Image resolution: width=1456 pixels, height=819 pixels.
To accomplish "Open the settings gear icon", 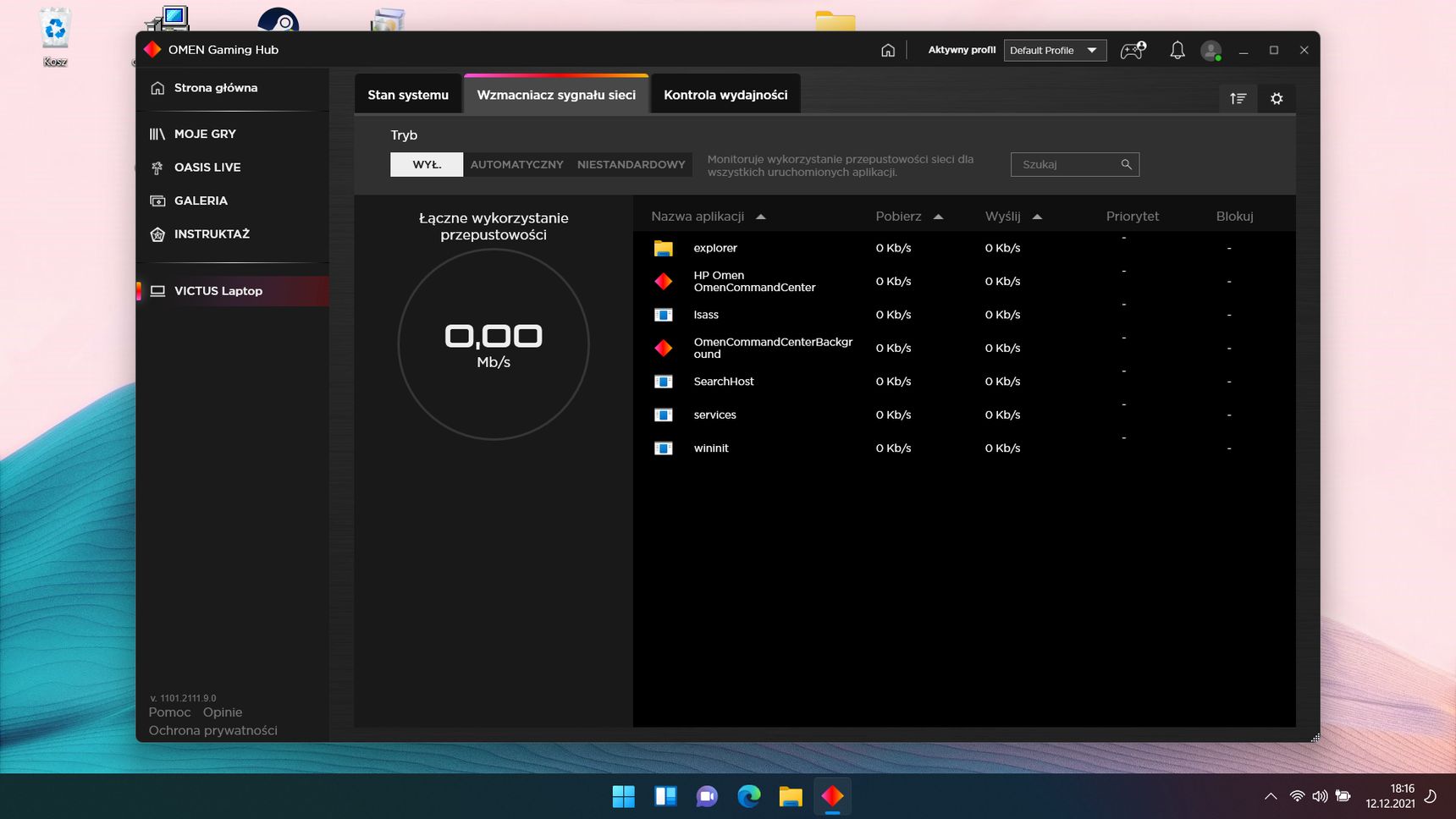I will pos(1277,98).
